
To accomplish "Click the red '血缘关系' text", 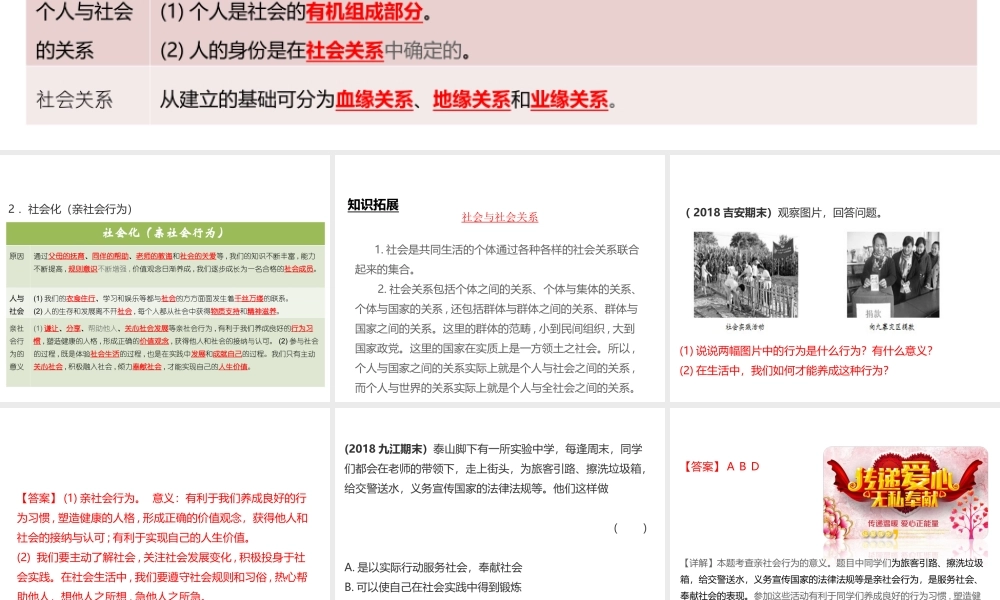I will [x=374, y=99].
